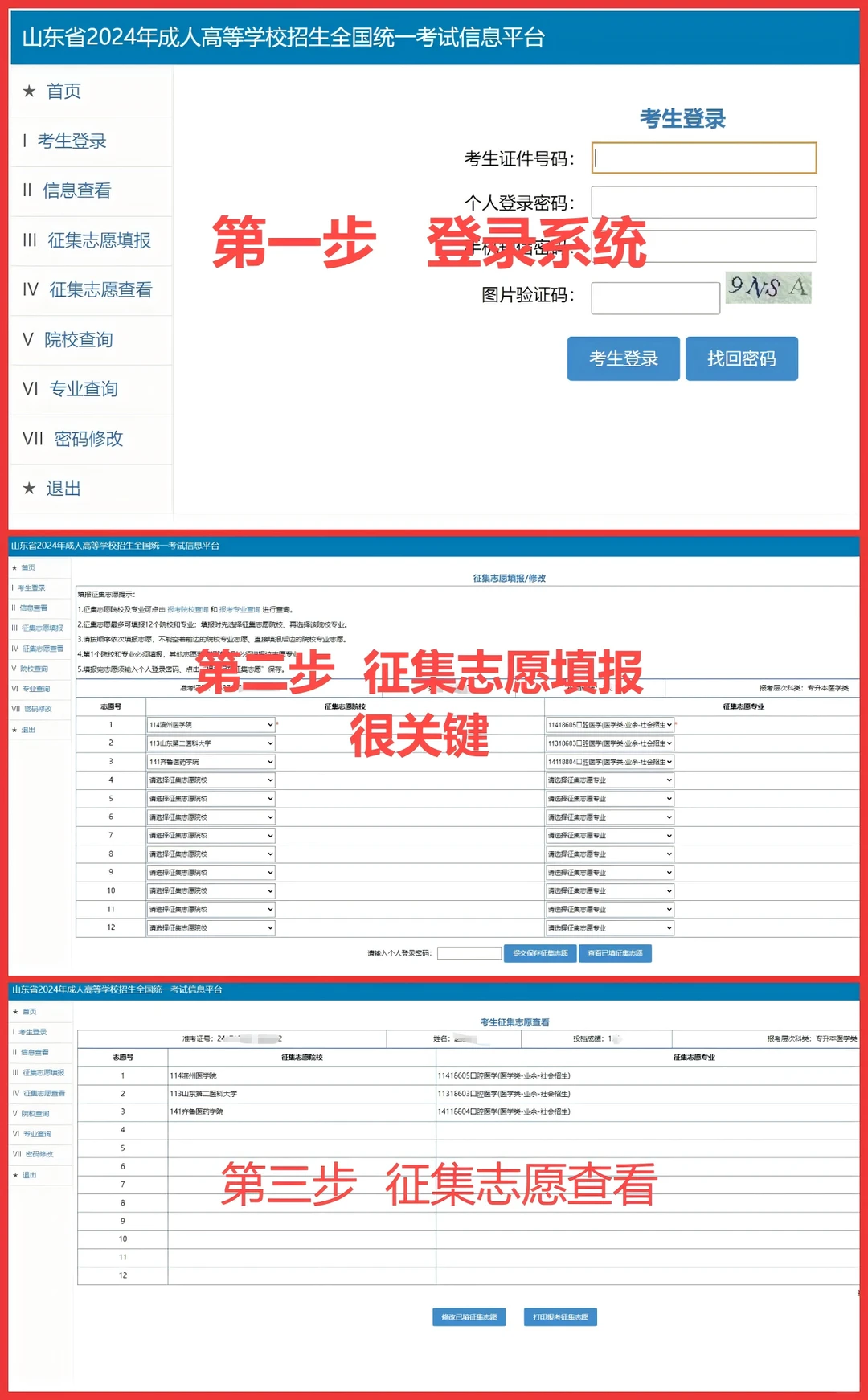The height and width of the screenshot is (1400, 868).
Task: Open the row 10 请选择征集志愿专业 dropdown
Action: point(610,891)
